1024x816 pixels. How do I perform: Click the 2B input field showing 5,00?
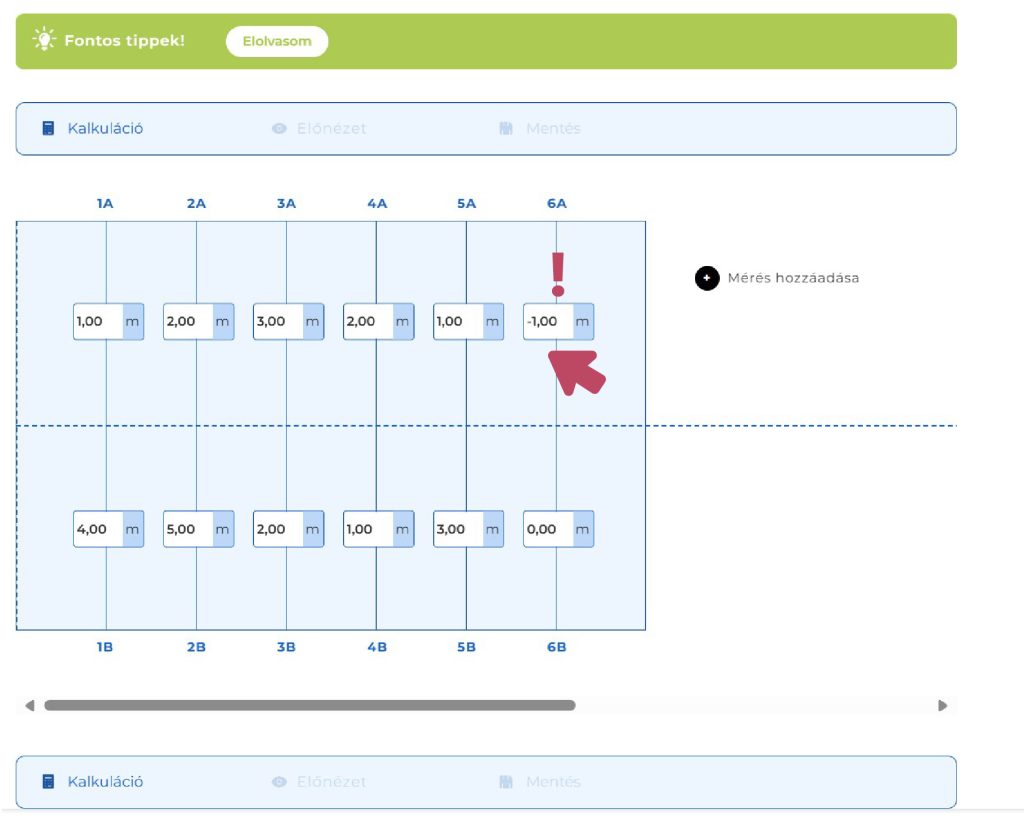click(188, 529)
